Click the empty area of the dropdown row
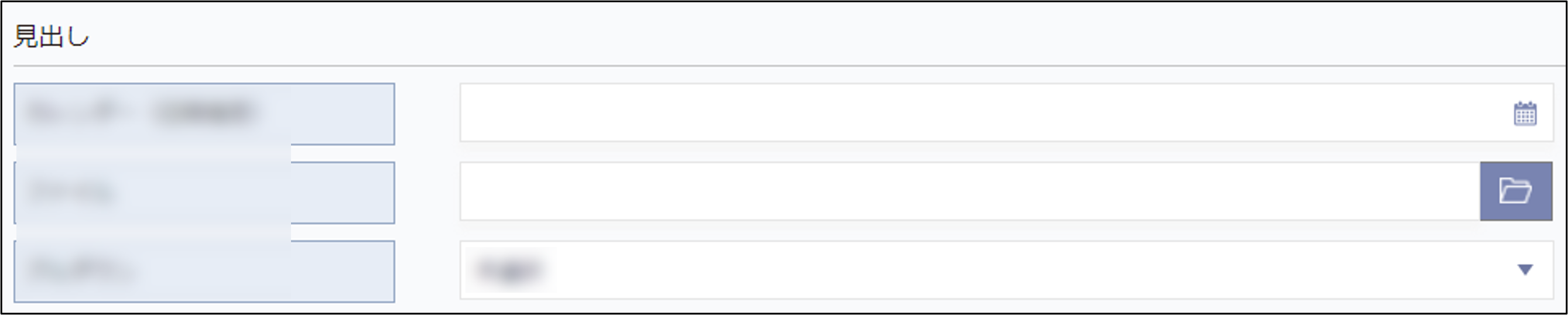This screenshot has width=1568, height=315. (x=1035, y=269)
